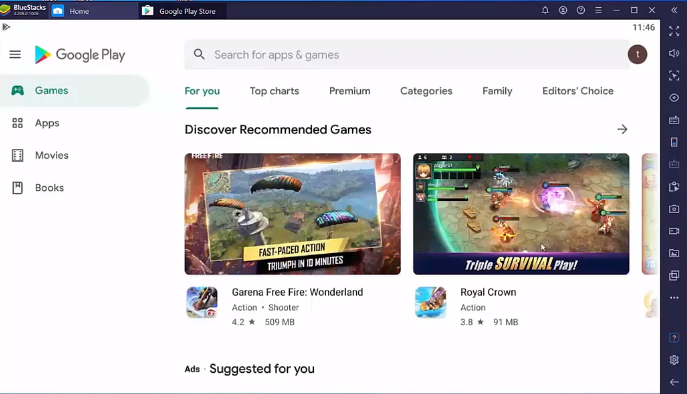
Task: Open the Editors' Choice tab
Action: coord(577,91)
